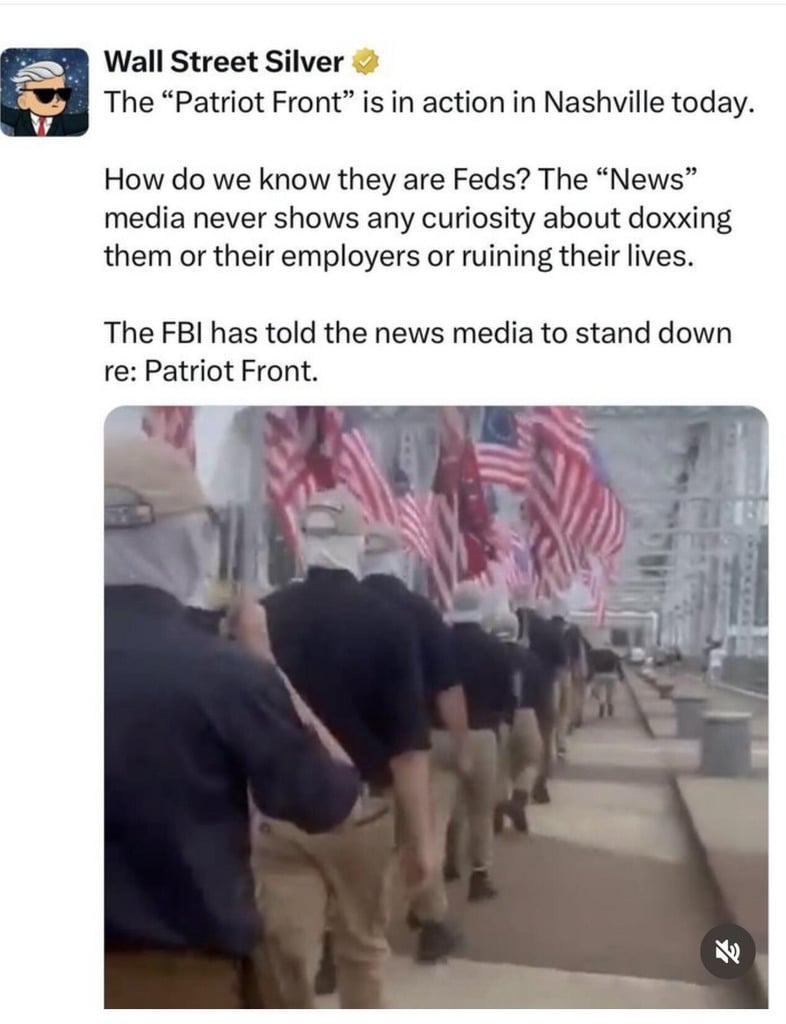Screen dimensions: 786x1024
Task: Select the line about Nashville today
Action: 430,103
